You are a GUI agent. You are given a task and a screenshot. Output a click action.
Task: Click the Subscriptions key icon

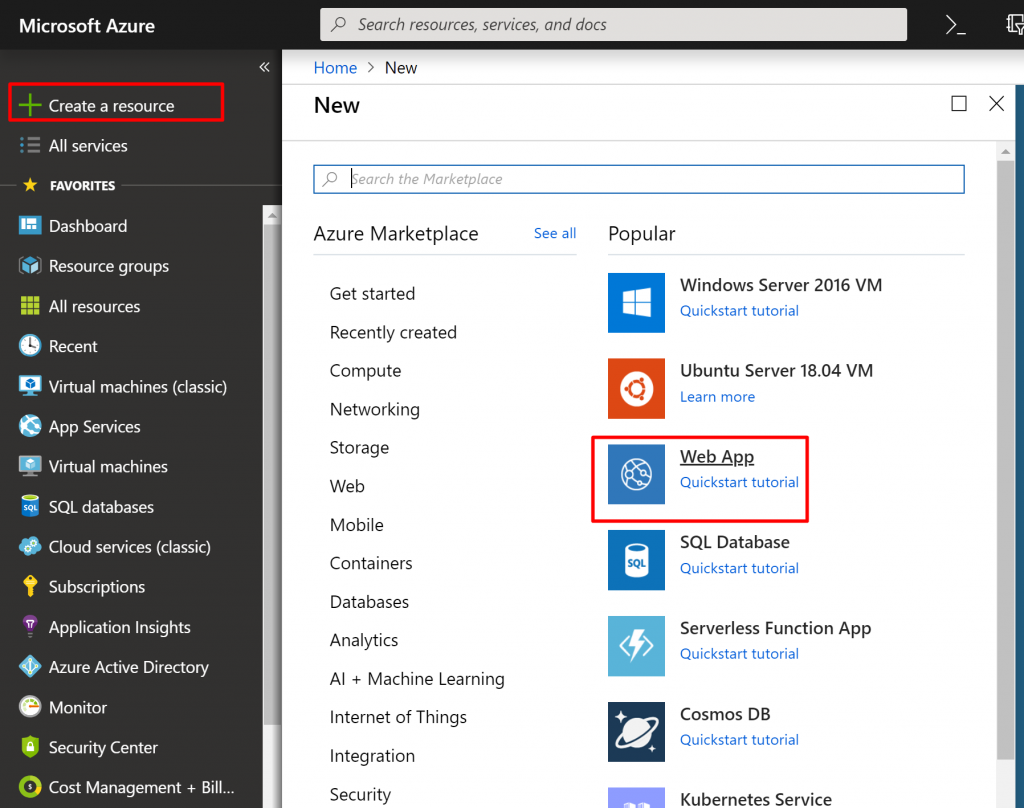pos(30,587)
